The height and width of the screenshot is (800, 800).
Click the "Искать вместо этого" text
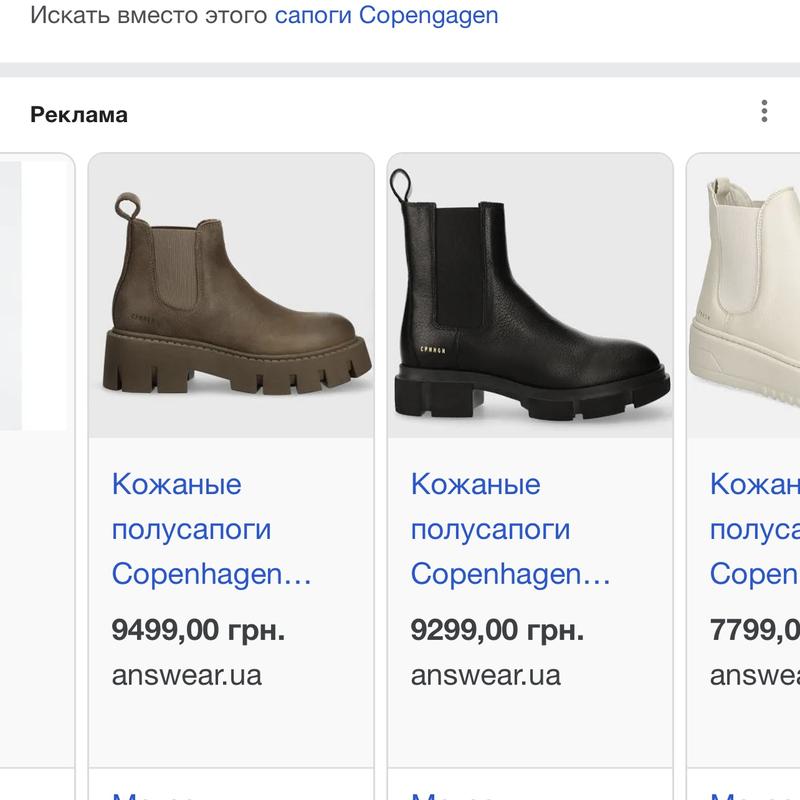(148, 15)
